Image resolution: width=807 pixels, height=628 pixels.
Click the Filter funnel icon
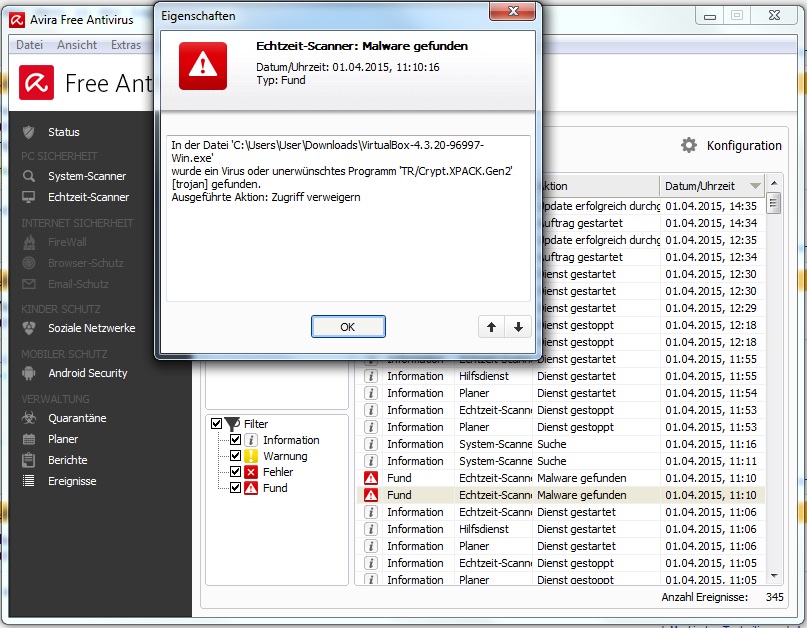(x=232, y=424)
